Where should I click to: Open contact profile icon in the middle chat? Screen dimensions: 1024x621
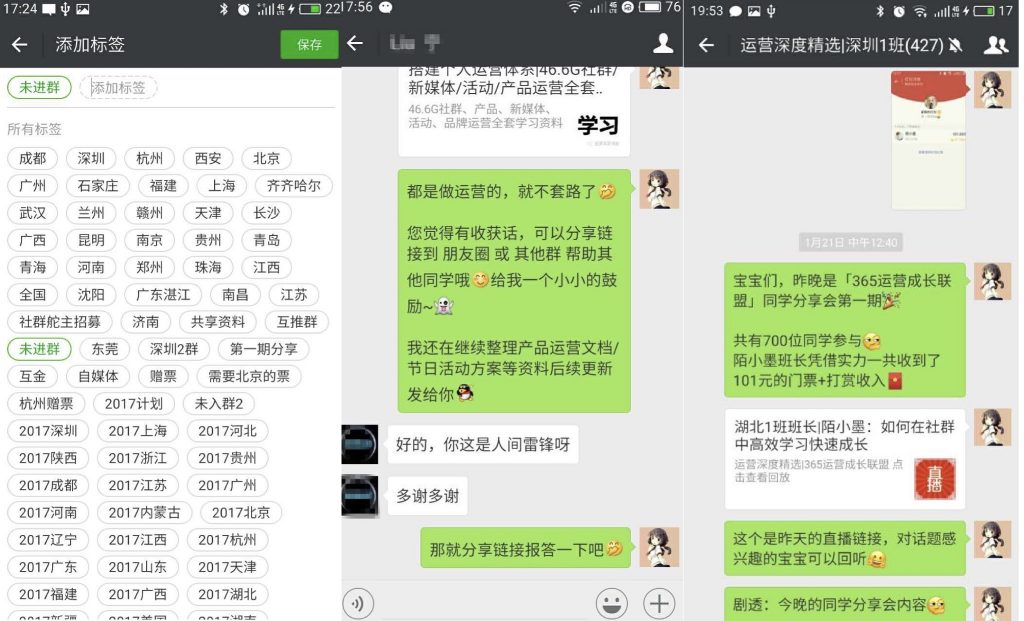click(x=663, y=44)
